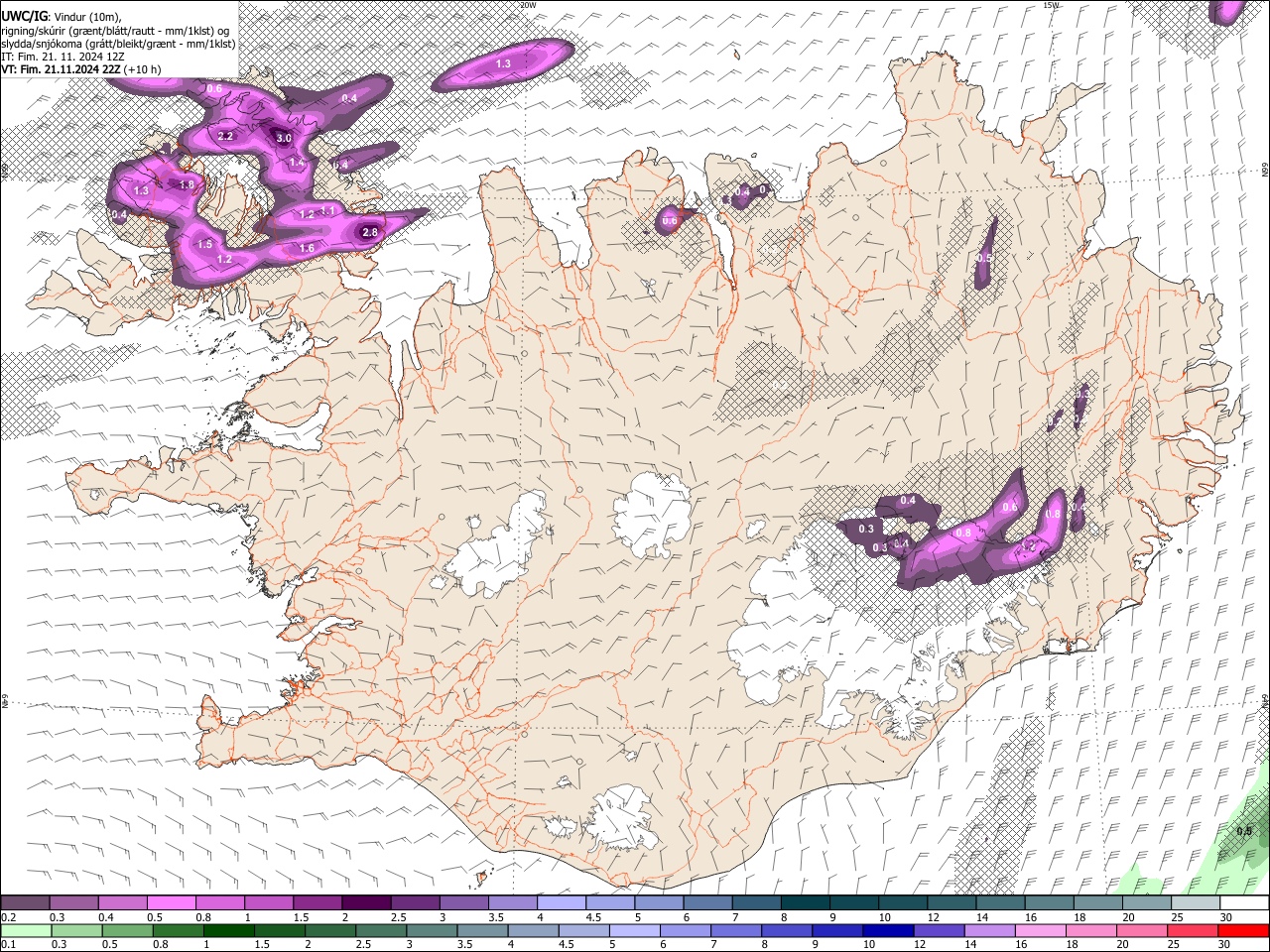Click the white 30 swatch in upper legend row
The image size is (1270, 952).
[x=1245, y=902]
